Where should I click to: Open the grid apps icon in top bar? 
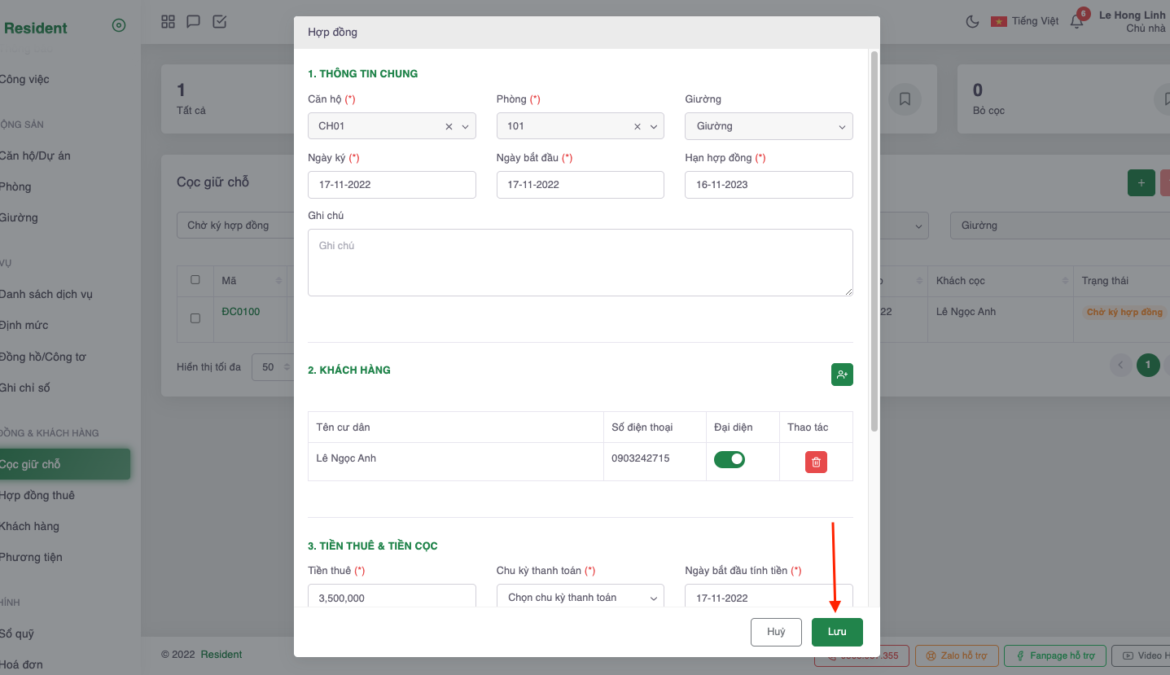point(168,22)
